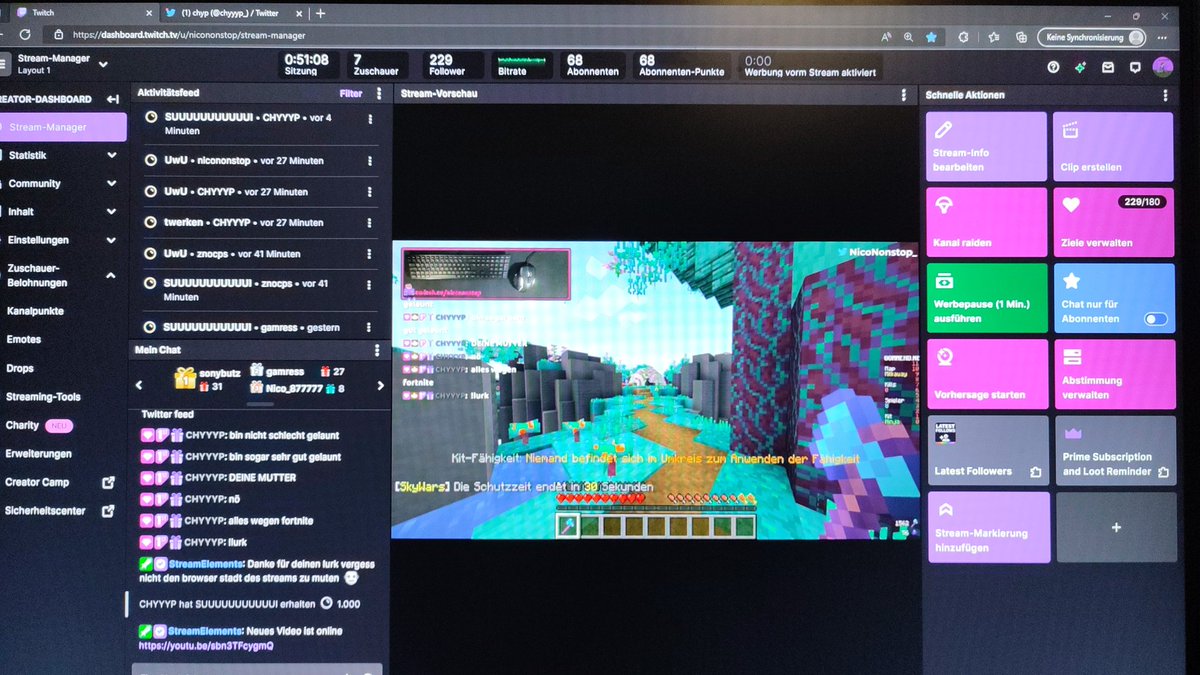This screenshot has width=1200, height=675.
Task: Open Latest Followers quick action
Action: tap(989, 450)
